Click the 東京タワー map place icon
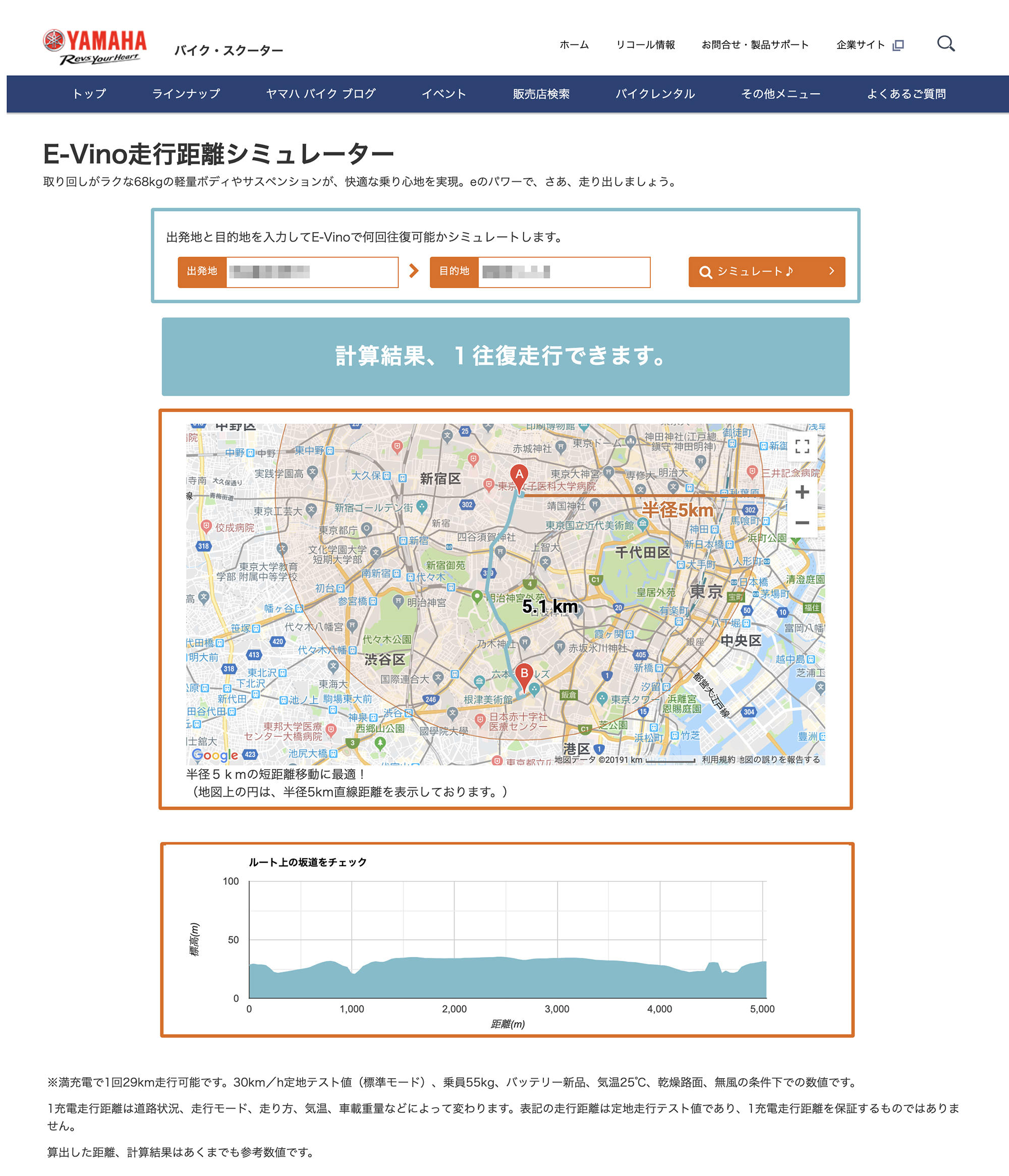The image size is (1009, 1176). (602, 698)
